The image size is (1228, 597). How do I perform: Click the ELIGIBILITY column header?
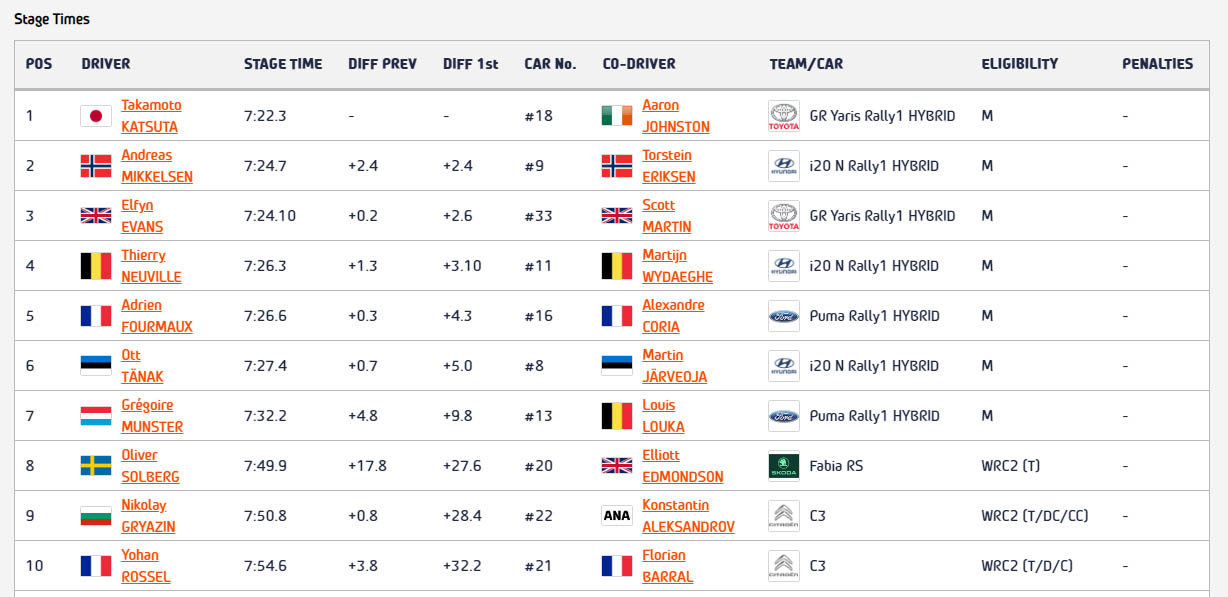(1020, 64)
